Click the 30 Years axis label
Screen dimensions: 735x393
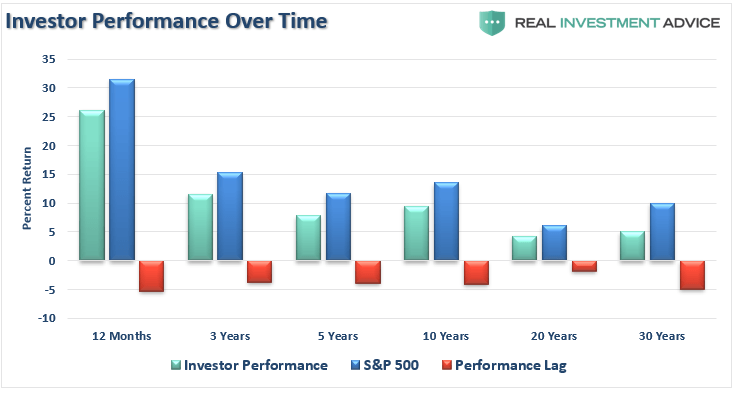point(662,336)
